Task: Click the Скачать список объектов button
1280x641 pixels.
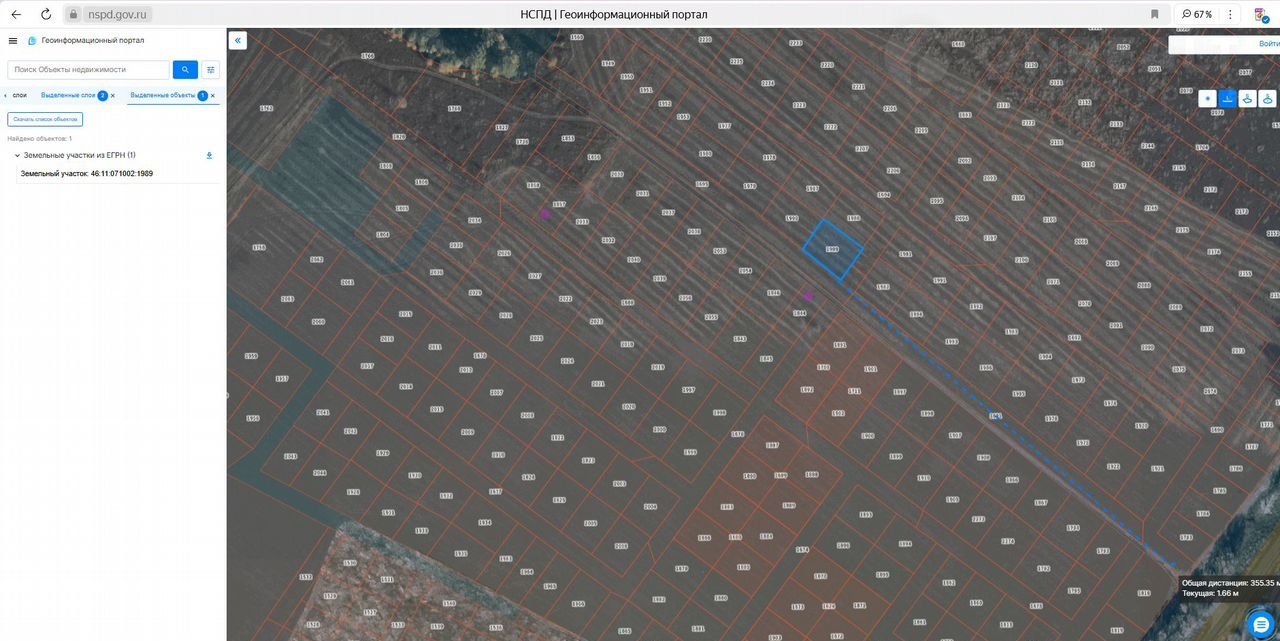Action: click(45, 119)
